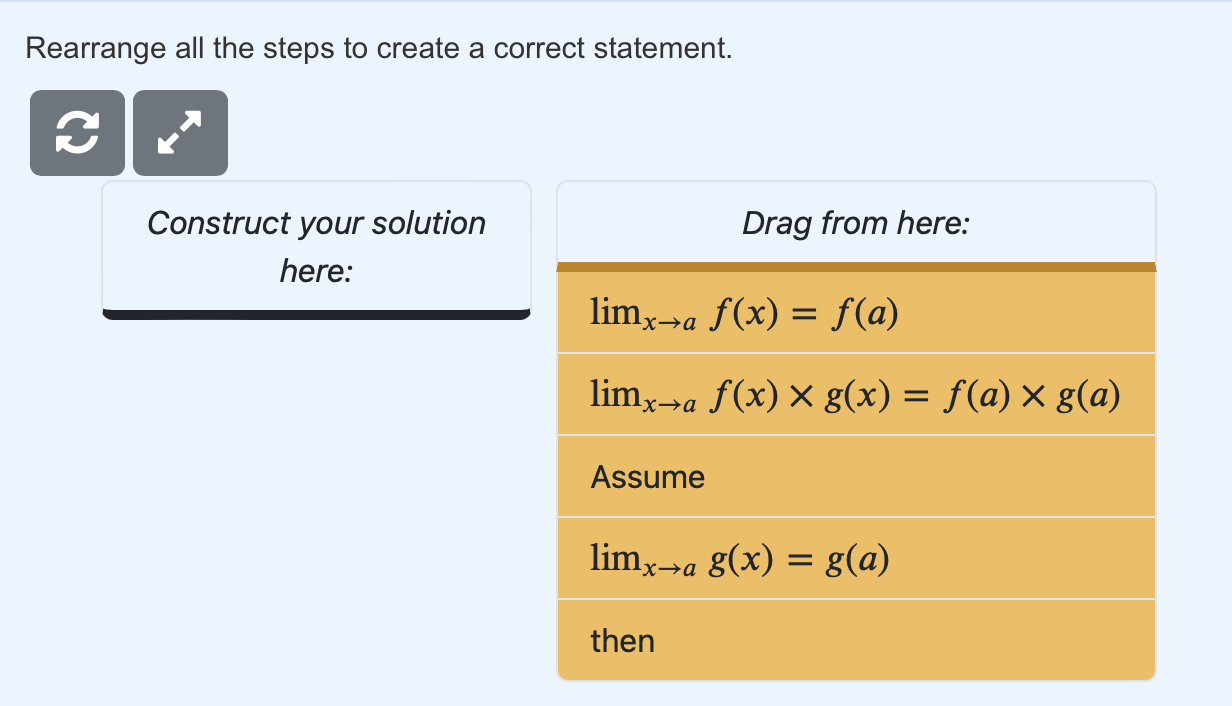Open the diagonal expand arrows icon
The image size is (1232, 706).
tap(180, 131)
